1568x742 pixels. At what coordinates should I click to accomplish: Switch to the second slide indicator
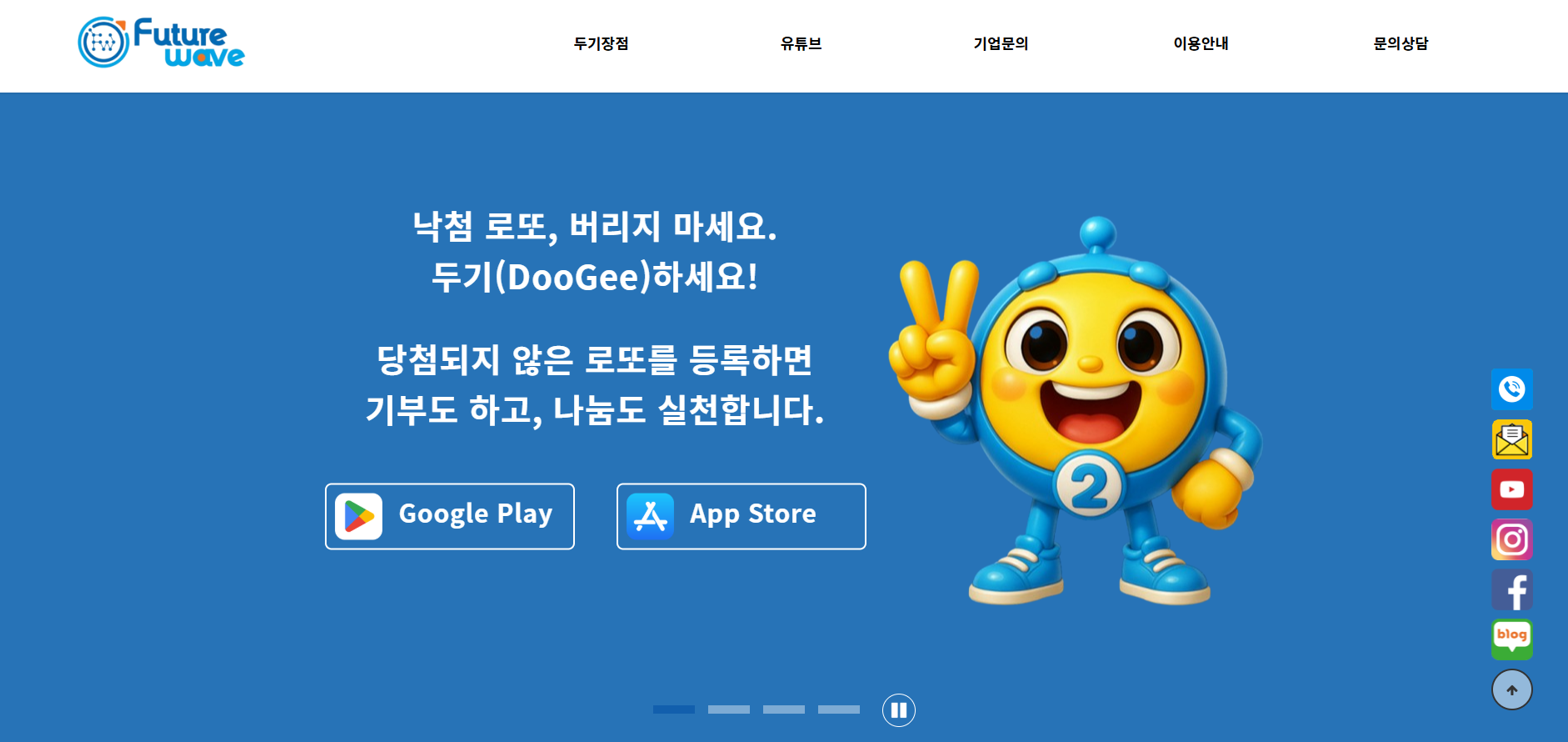[x=729, y=709]
